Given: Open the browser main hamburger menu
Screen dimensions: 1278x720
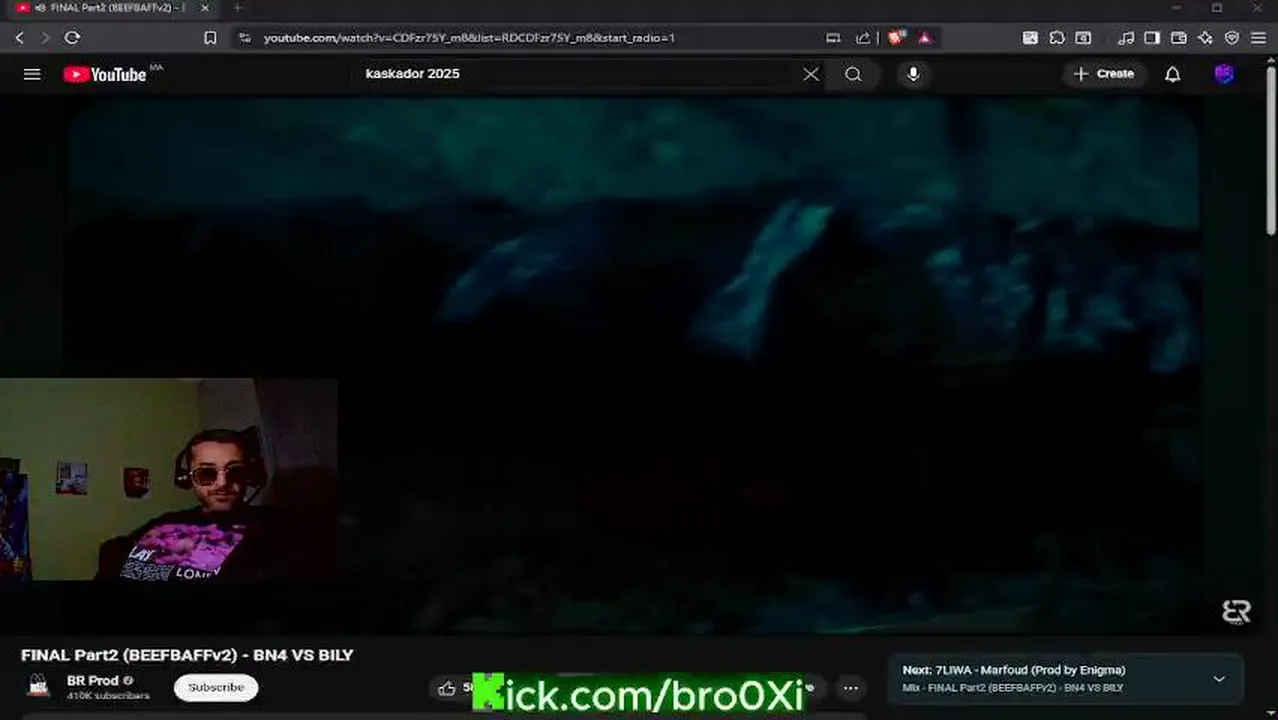Looking at the screenshot, I should (1258, 38).
